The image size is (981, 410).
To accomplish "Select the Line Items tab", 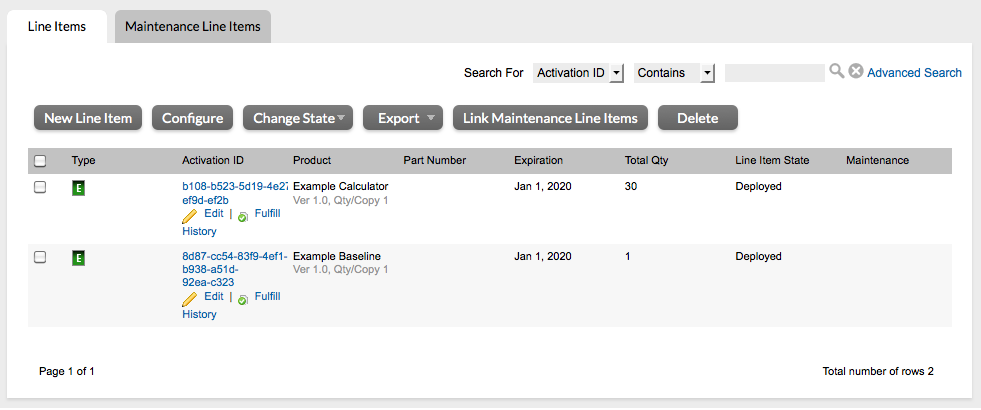I will click(56, 27).
